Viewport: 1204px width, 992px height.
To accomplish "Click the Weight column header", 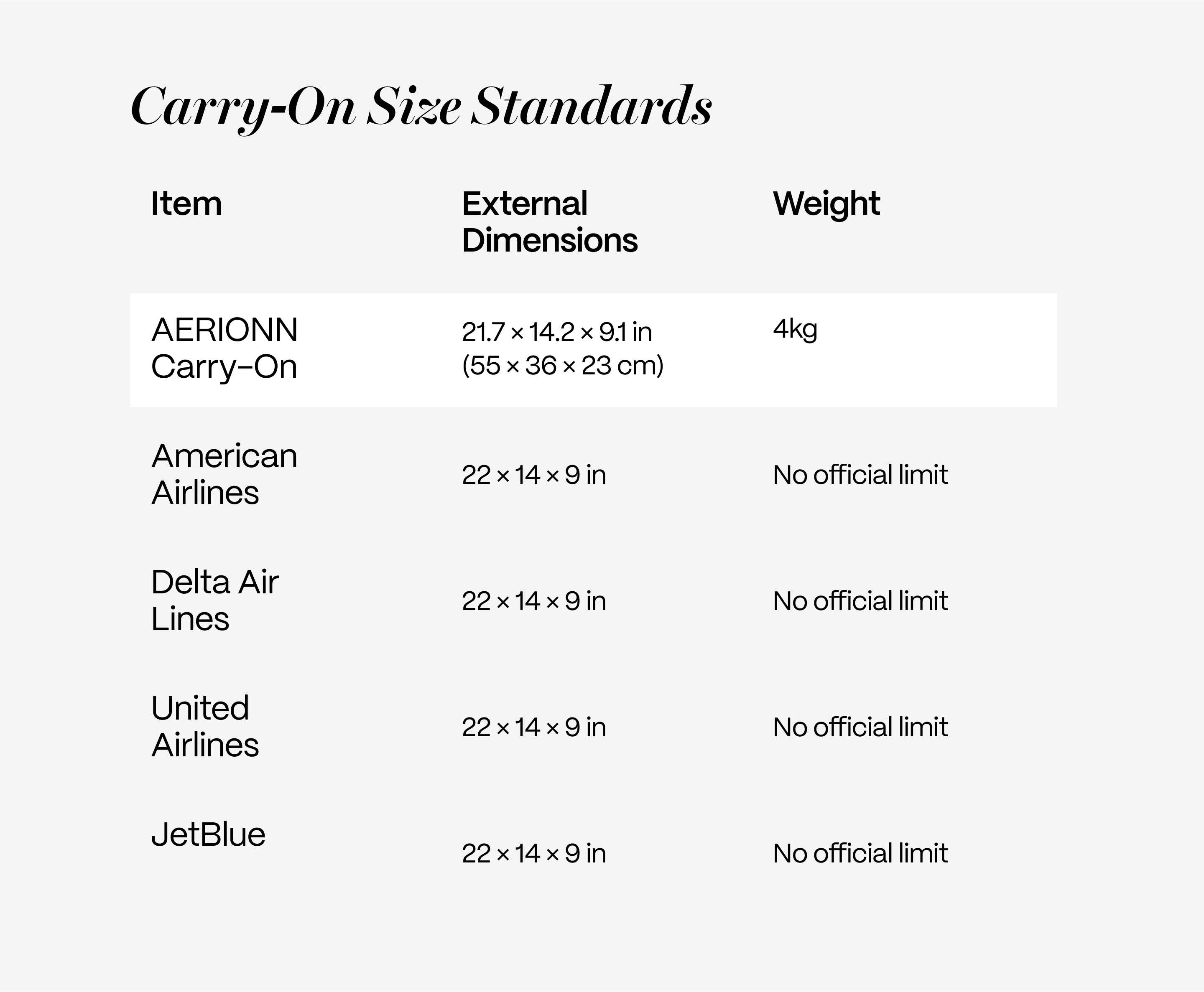I will pyautogui.click(x=826, y=203).
